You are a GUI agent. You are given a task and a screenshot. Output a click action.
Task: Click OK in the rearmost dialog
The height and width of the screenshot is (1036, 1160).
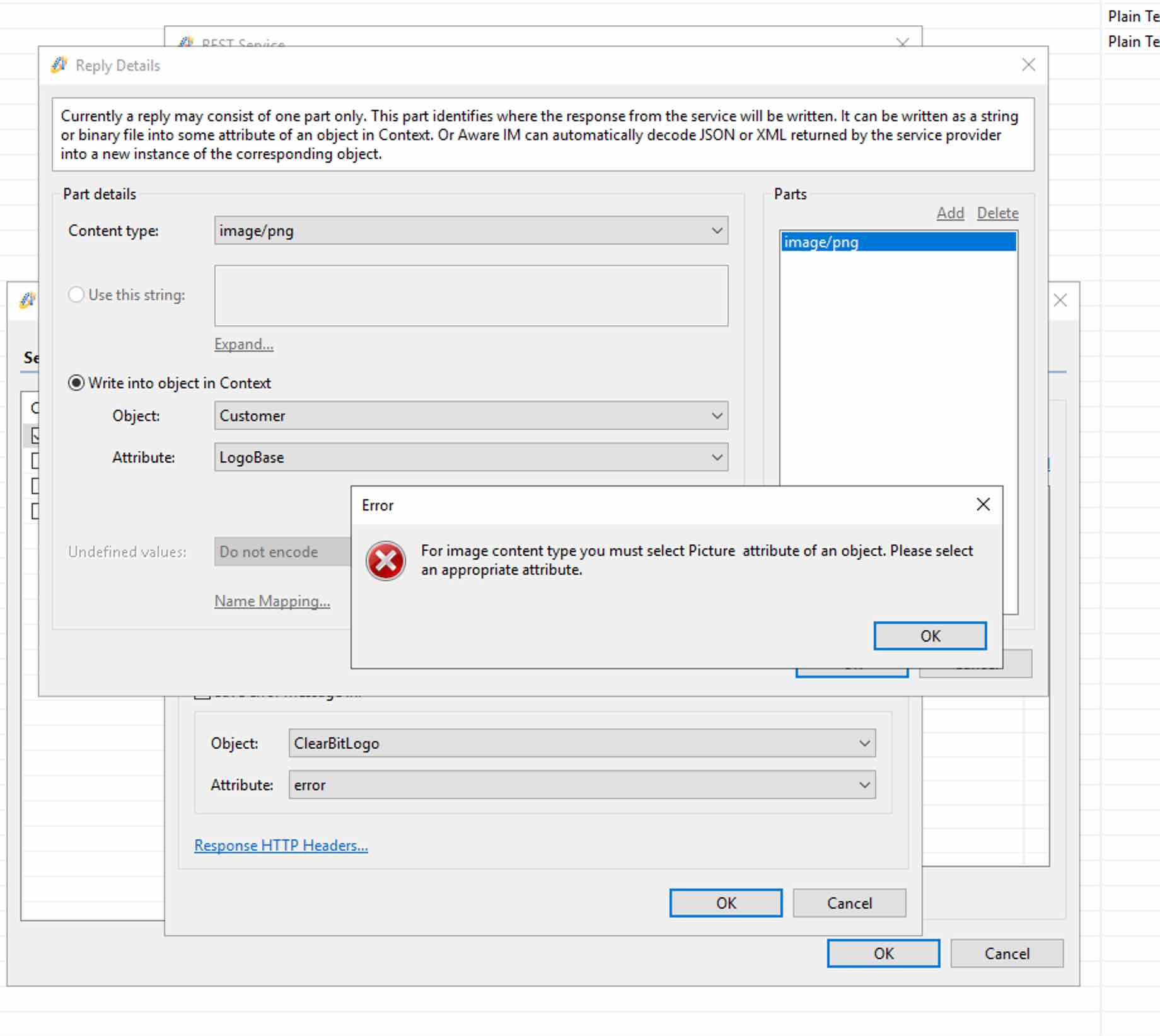(x=883, y=953)
